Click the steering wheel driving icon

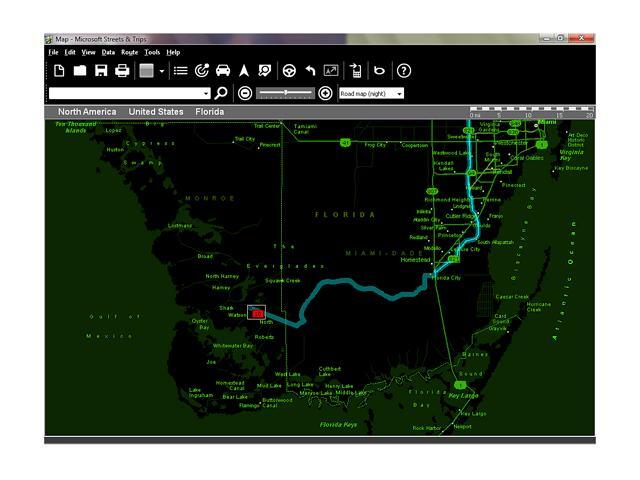(x=289, y=71)
